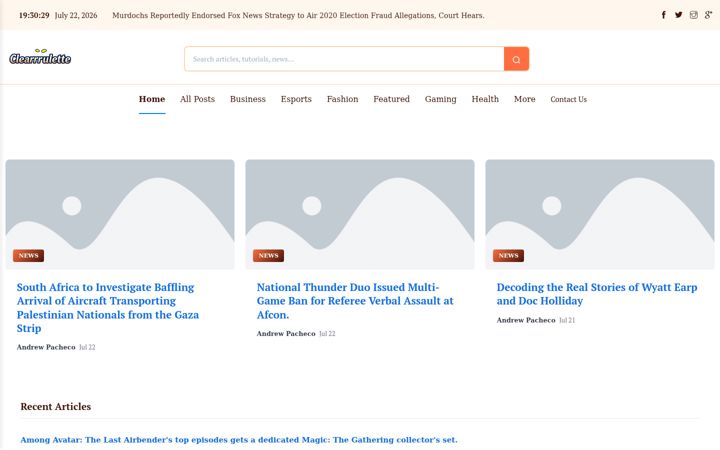
Task: Read the Murdochs Fox News ticker headline
Action: [298, 15]
